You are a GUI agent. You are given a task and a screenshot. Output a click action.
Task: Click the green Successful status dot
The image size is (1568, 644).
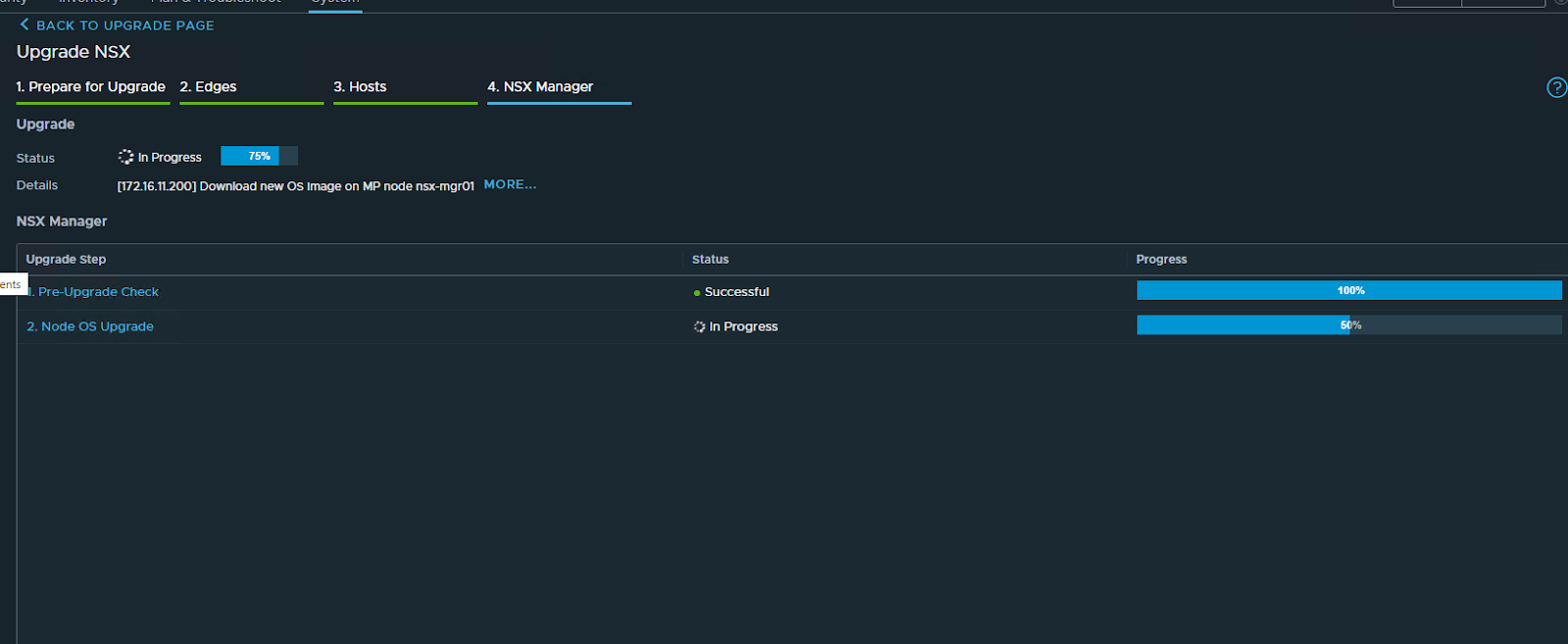[697, 293]
